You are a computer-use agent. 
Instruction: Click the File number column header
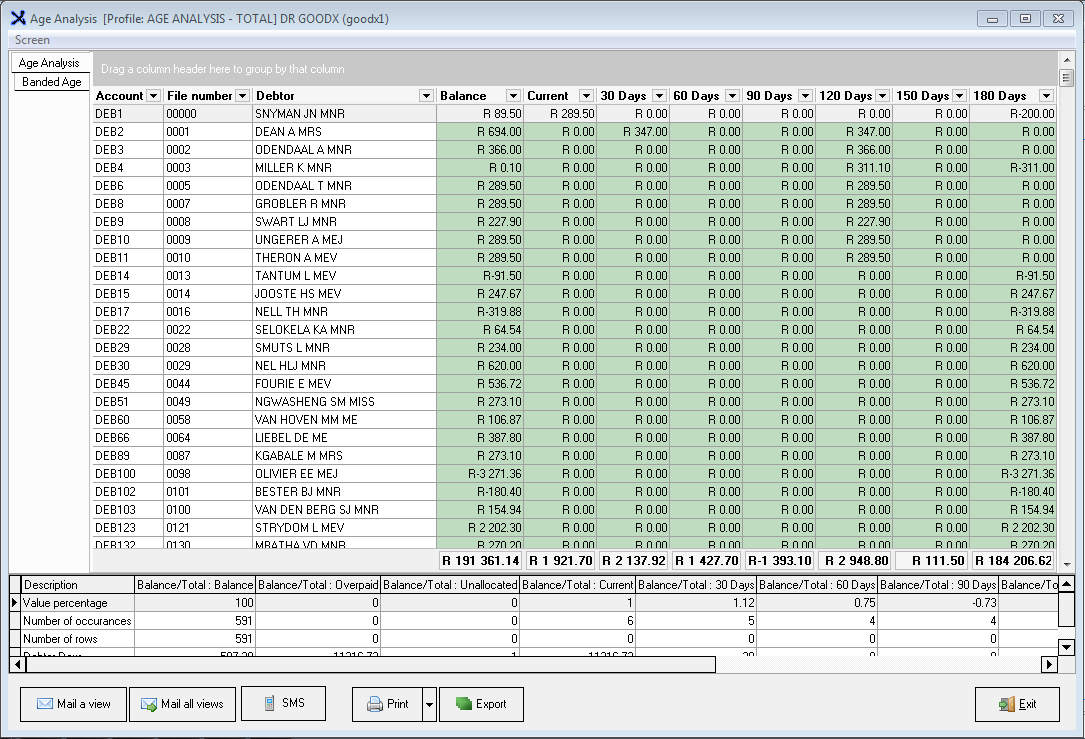tap(200, 96)
